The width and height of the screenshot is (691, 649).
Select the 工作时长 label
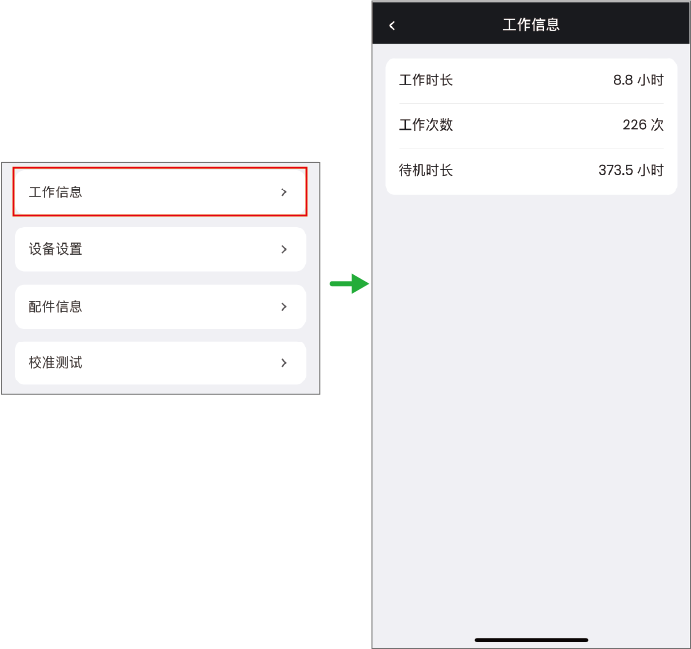click(426, 80)
